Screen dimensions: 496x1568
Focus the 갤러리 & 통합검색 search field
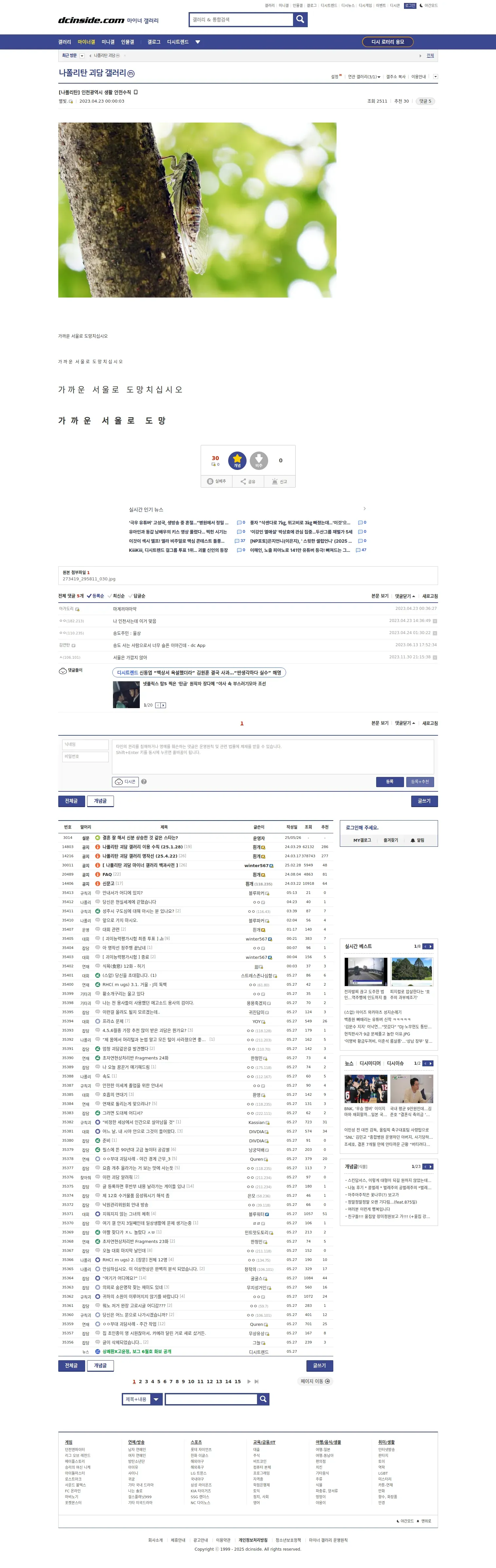point(241,19)
